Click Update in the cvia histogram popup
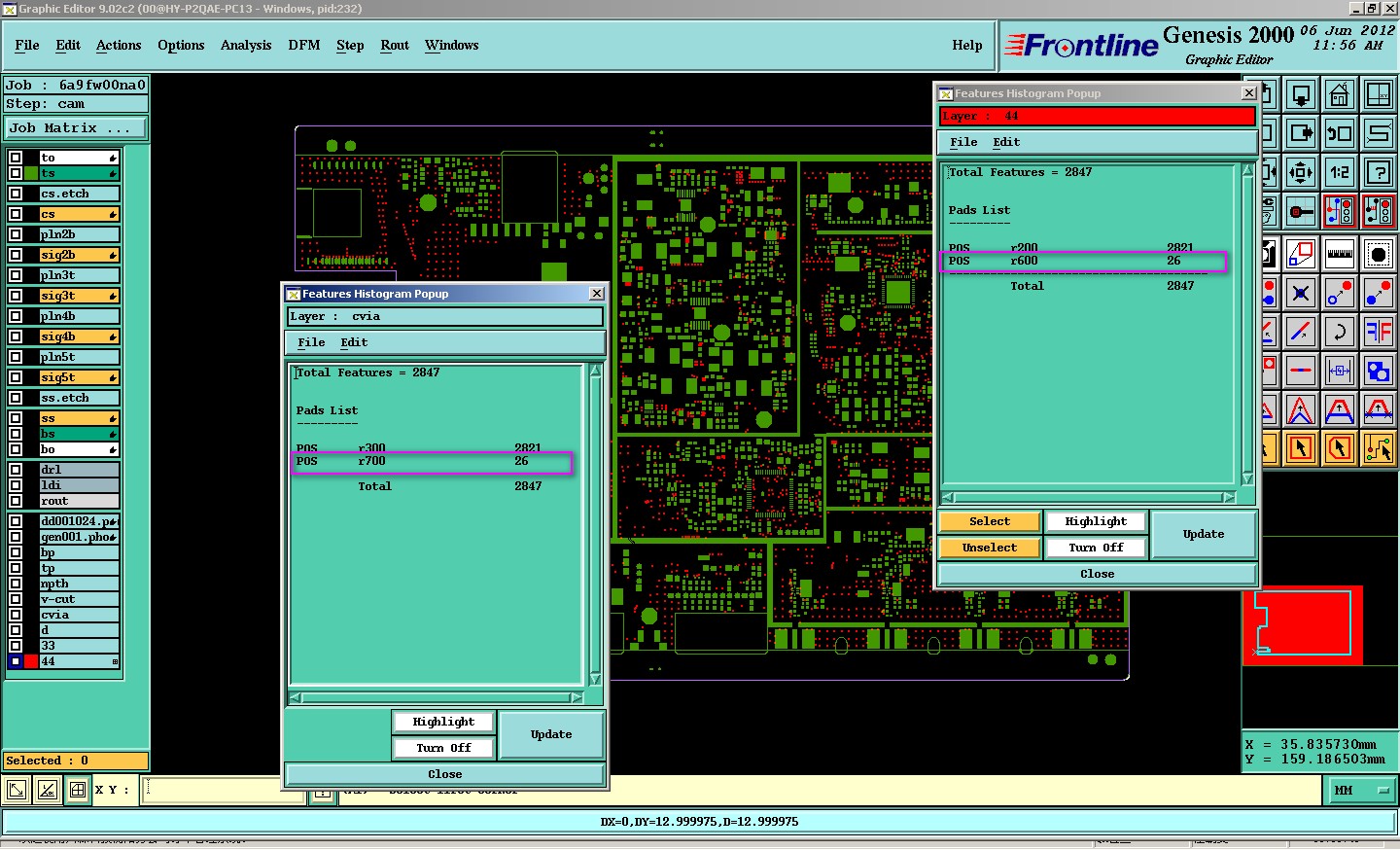This screenshot has width=1400, height=850. 551,735
